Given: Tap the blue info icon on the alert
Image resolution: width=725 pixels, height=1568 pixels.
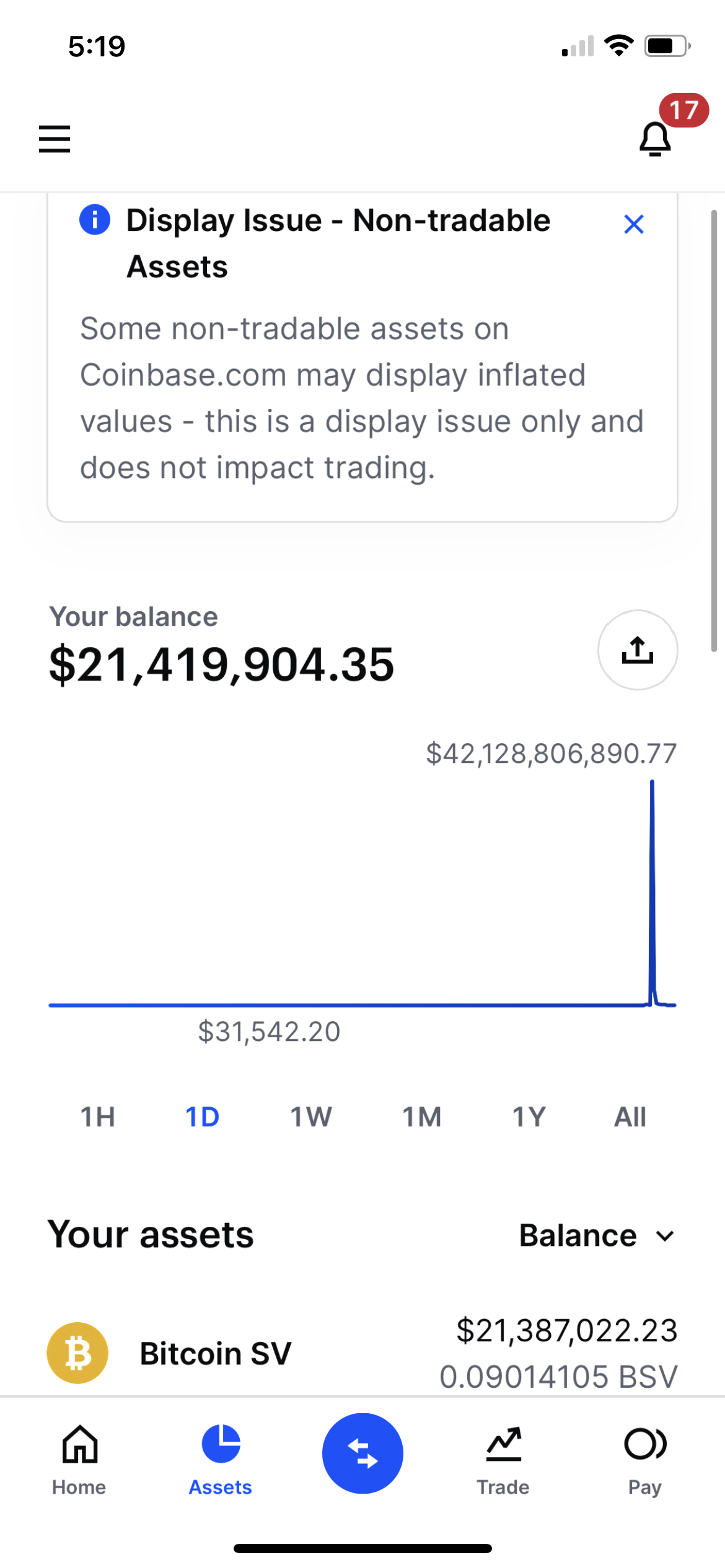Looking at the screenshot, I should pos(95,219).
